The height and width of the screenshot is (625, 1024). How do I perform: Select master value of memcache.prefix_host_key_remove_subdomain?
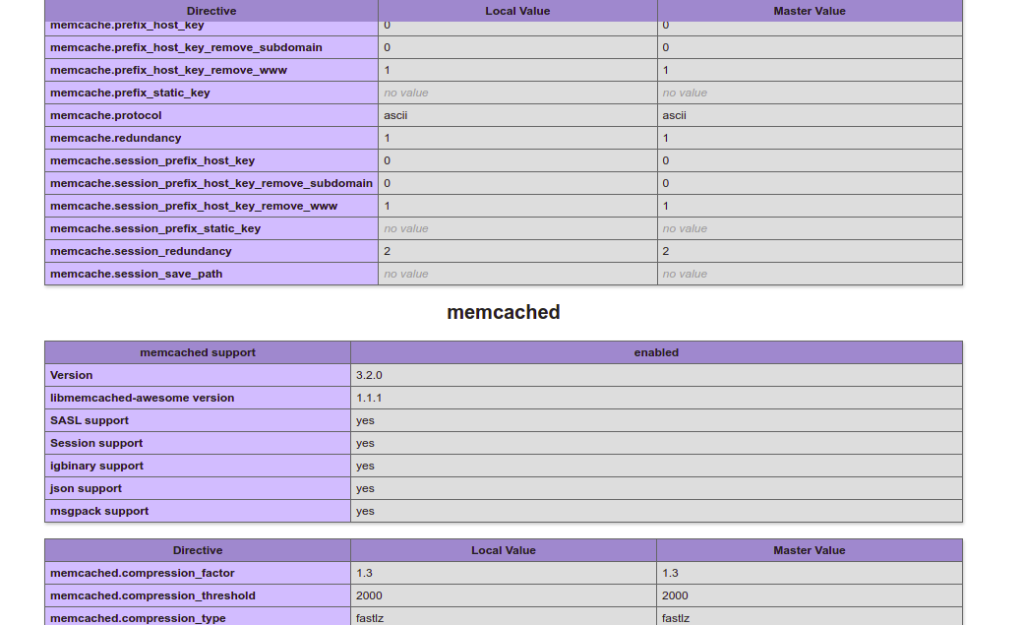pos(665,48)
